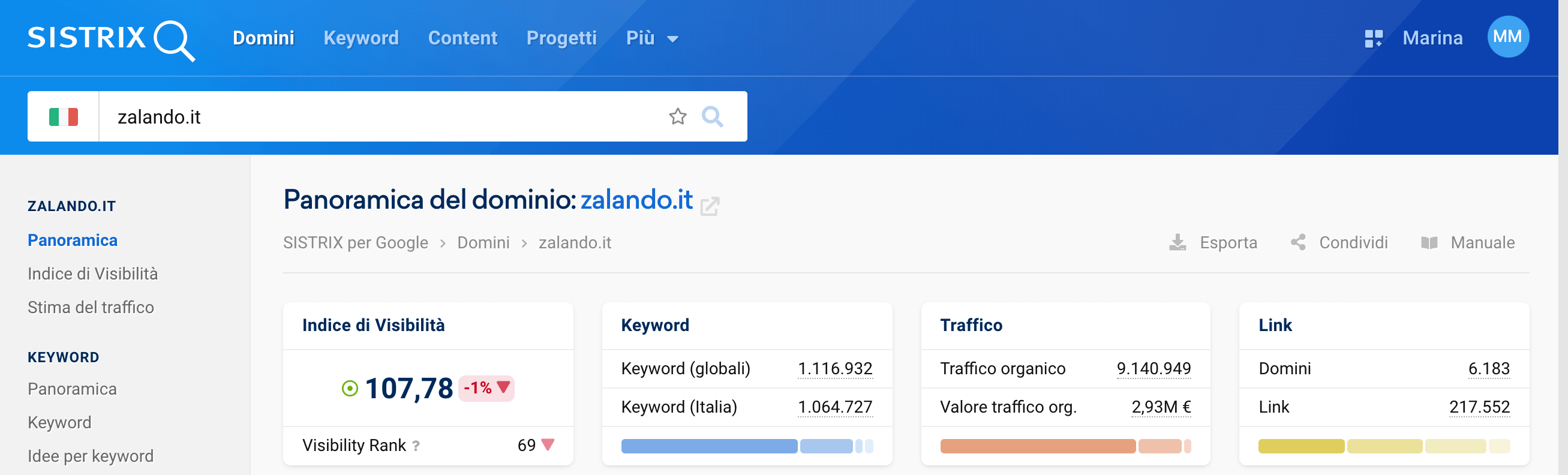Open the MM profile avatar
The width and height of the screenshot is (1568, 475).
pos(1508,37)
